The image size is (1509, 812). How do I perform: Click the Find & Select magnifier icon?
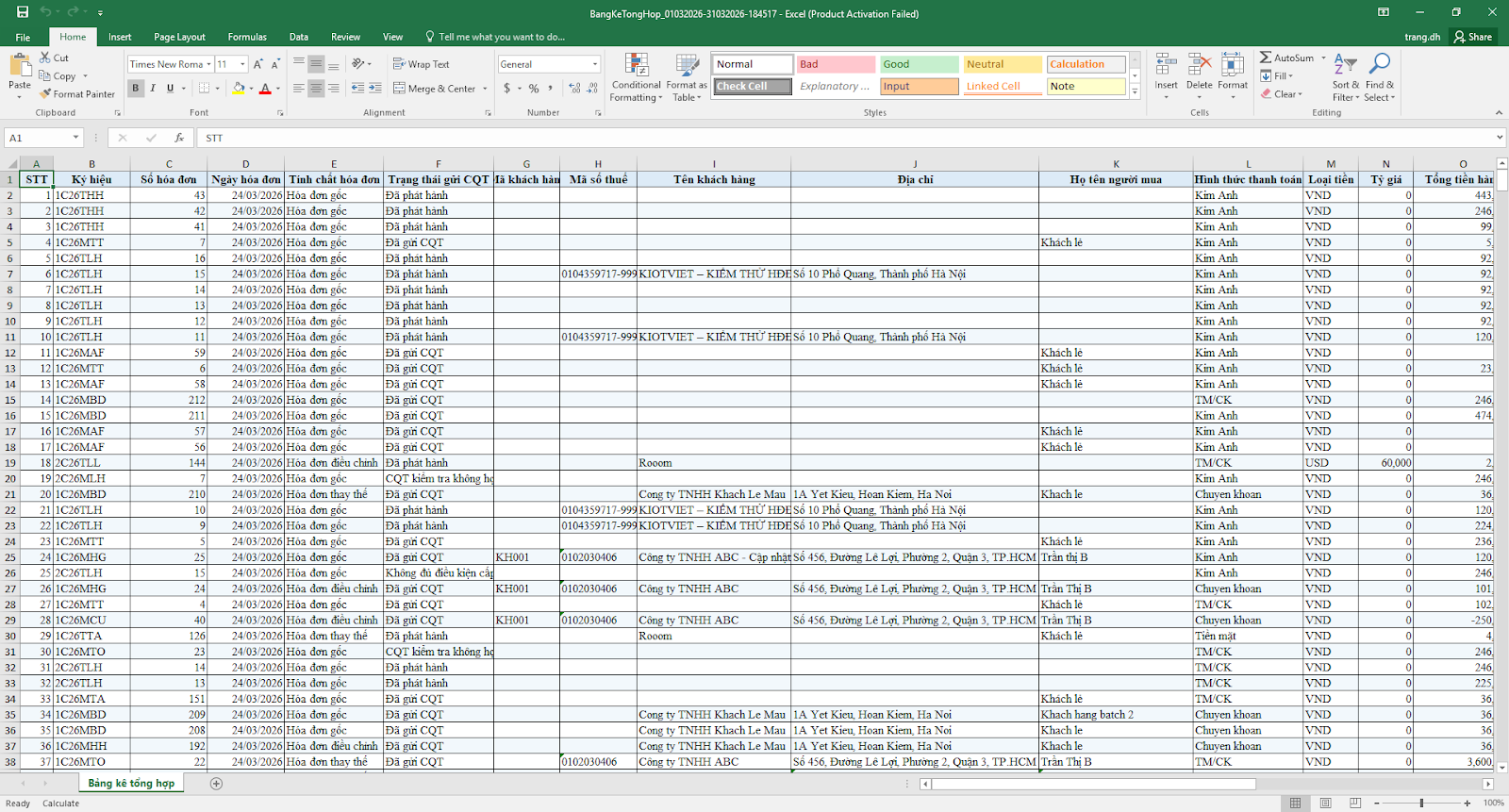(x=1379, y=64)
